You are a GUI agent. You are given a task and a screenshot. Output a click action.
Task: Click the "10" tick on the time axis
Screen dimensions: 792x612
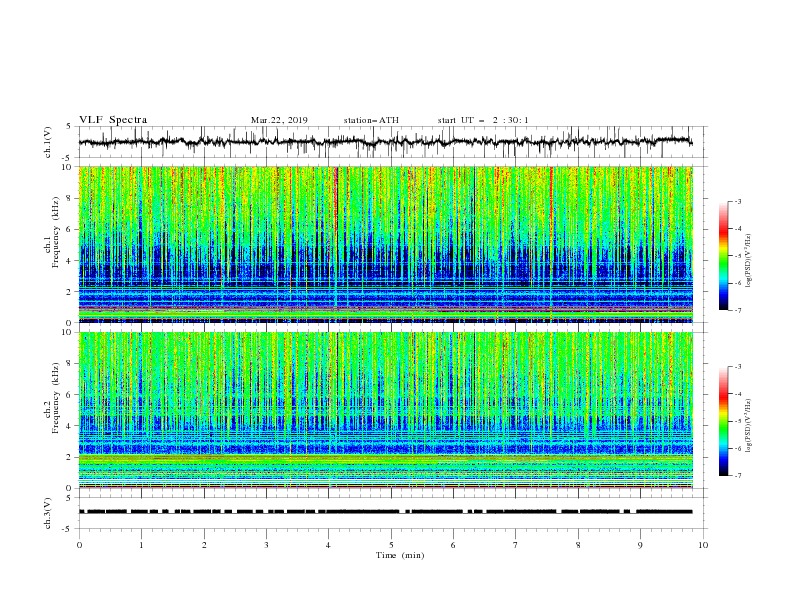703,545
